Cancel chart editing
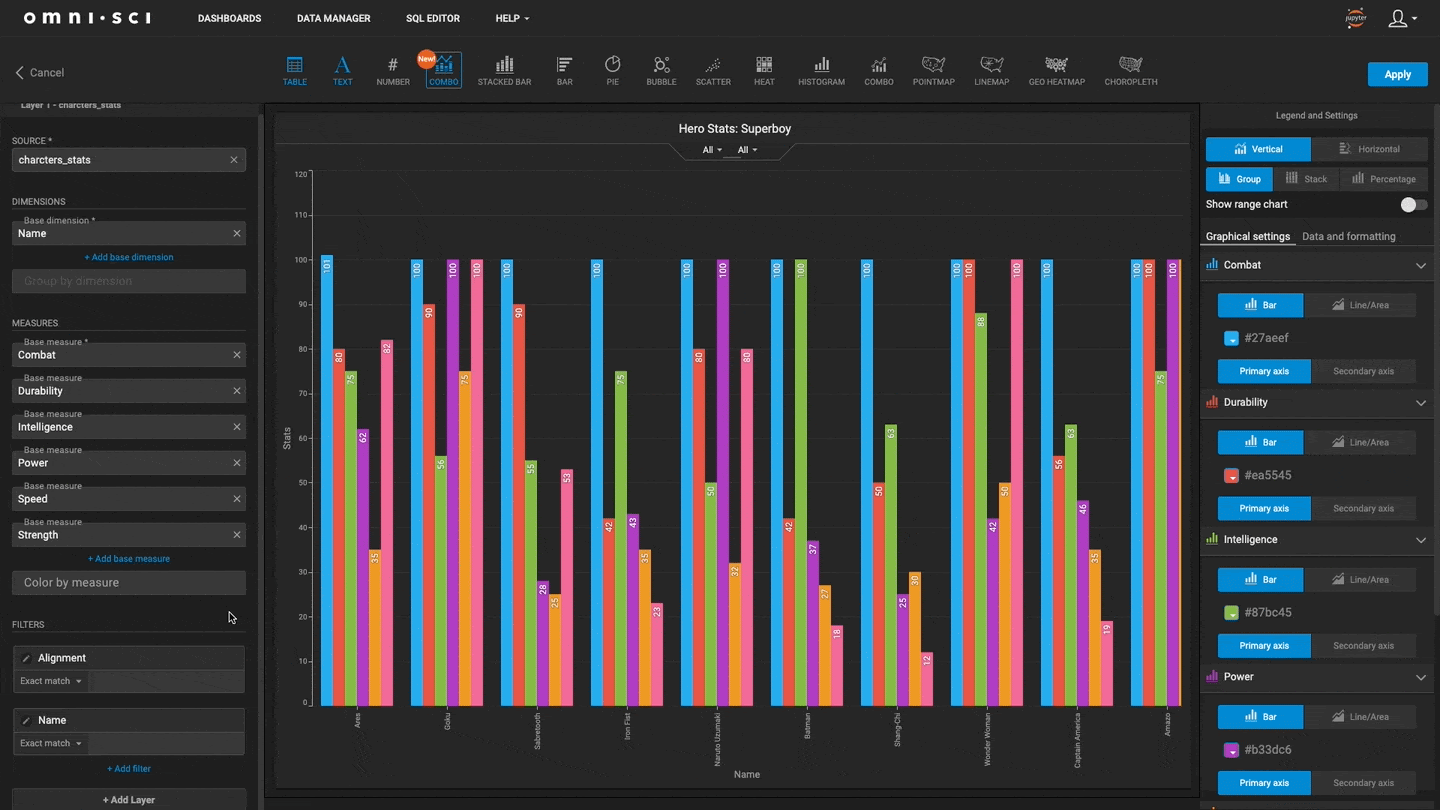Screen dimensions: 1440x810 point(40,72)
